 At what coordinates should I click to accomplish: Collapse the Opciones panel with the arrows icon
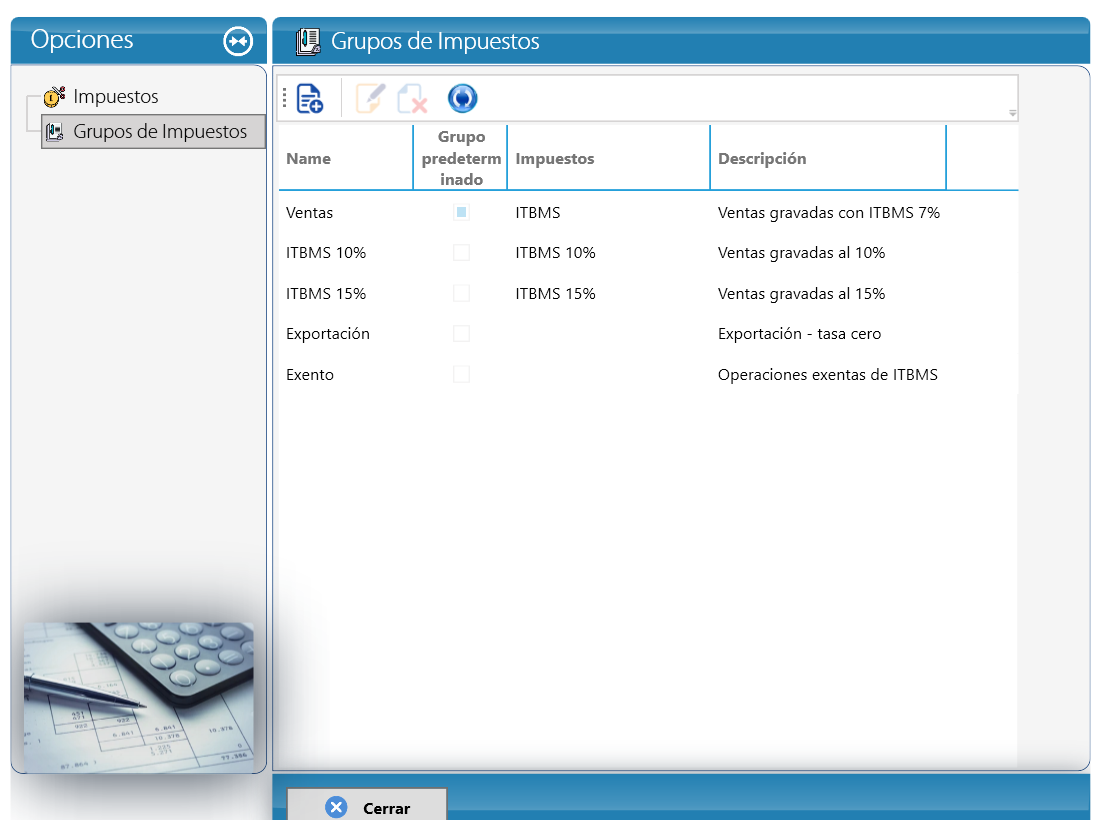tap(238, 41)
